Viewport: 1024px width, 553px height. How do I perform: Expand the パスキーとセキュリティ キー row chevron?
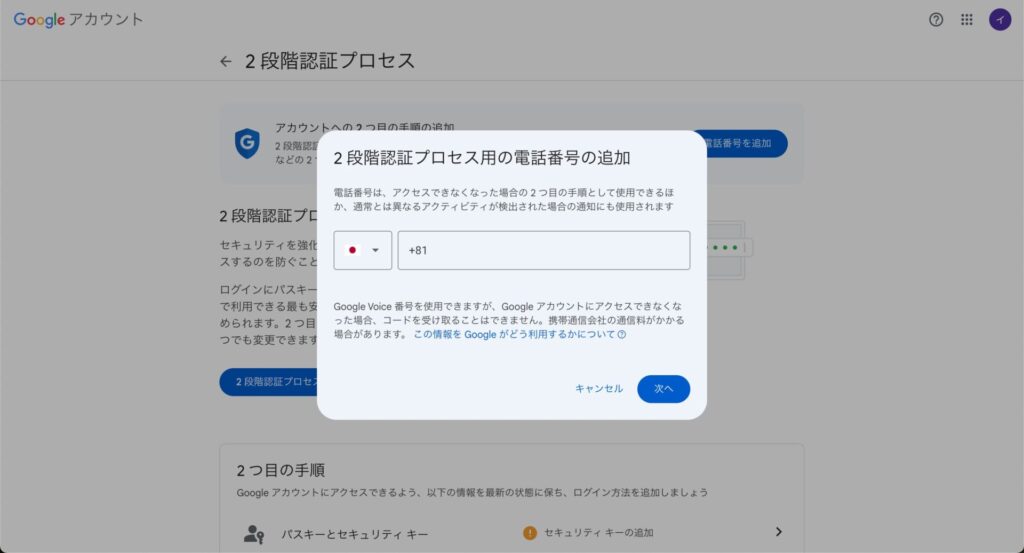[778, 532]
